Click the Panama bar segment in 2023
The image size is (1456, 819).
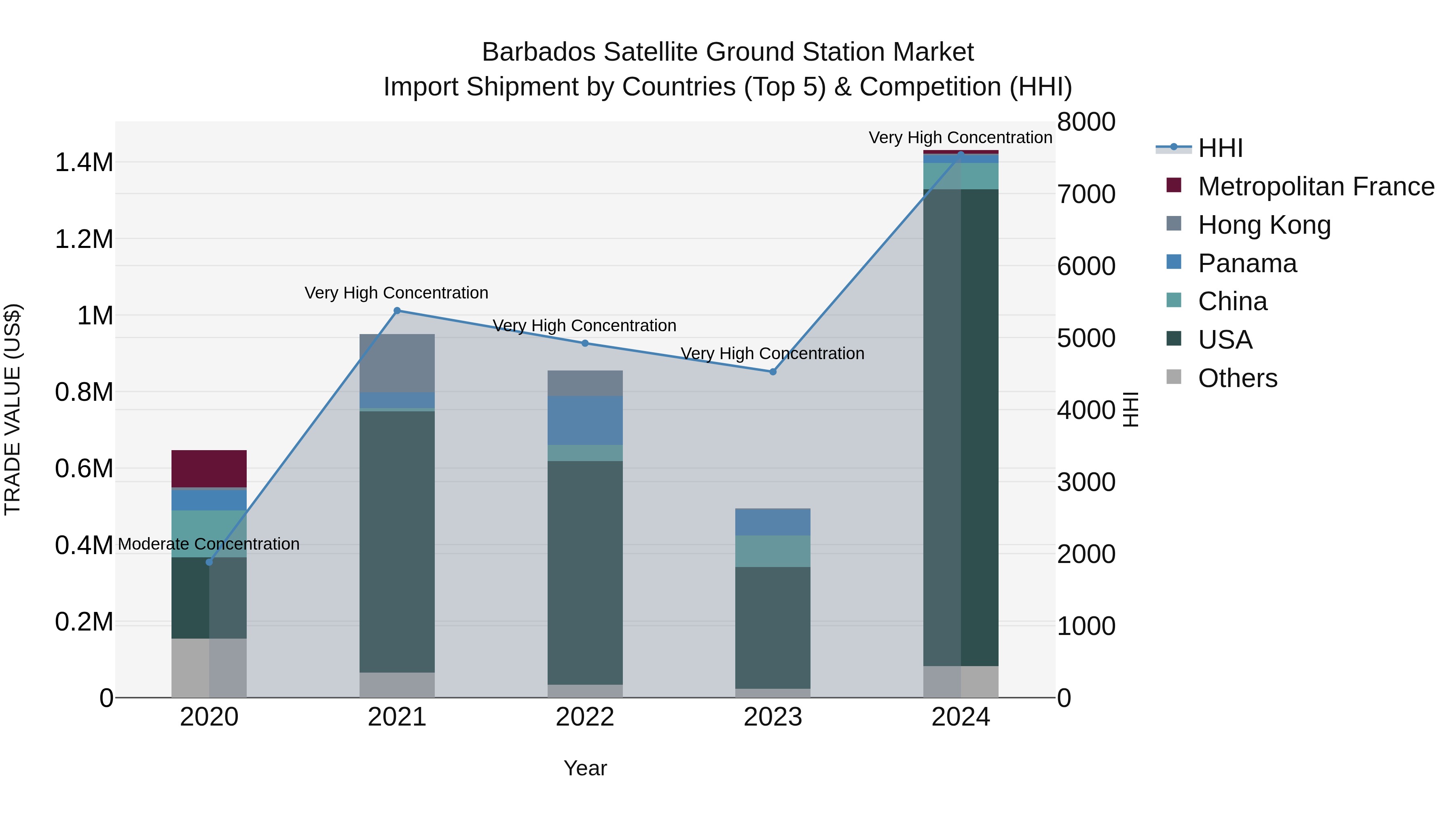pos(772,522)
